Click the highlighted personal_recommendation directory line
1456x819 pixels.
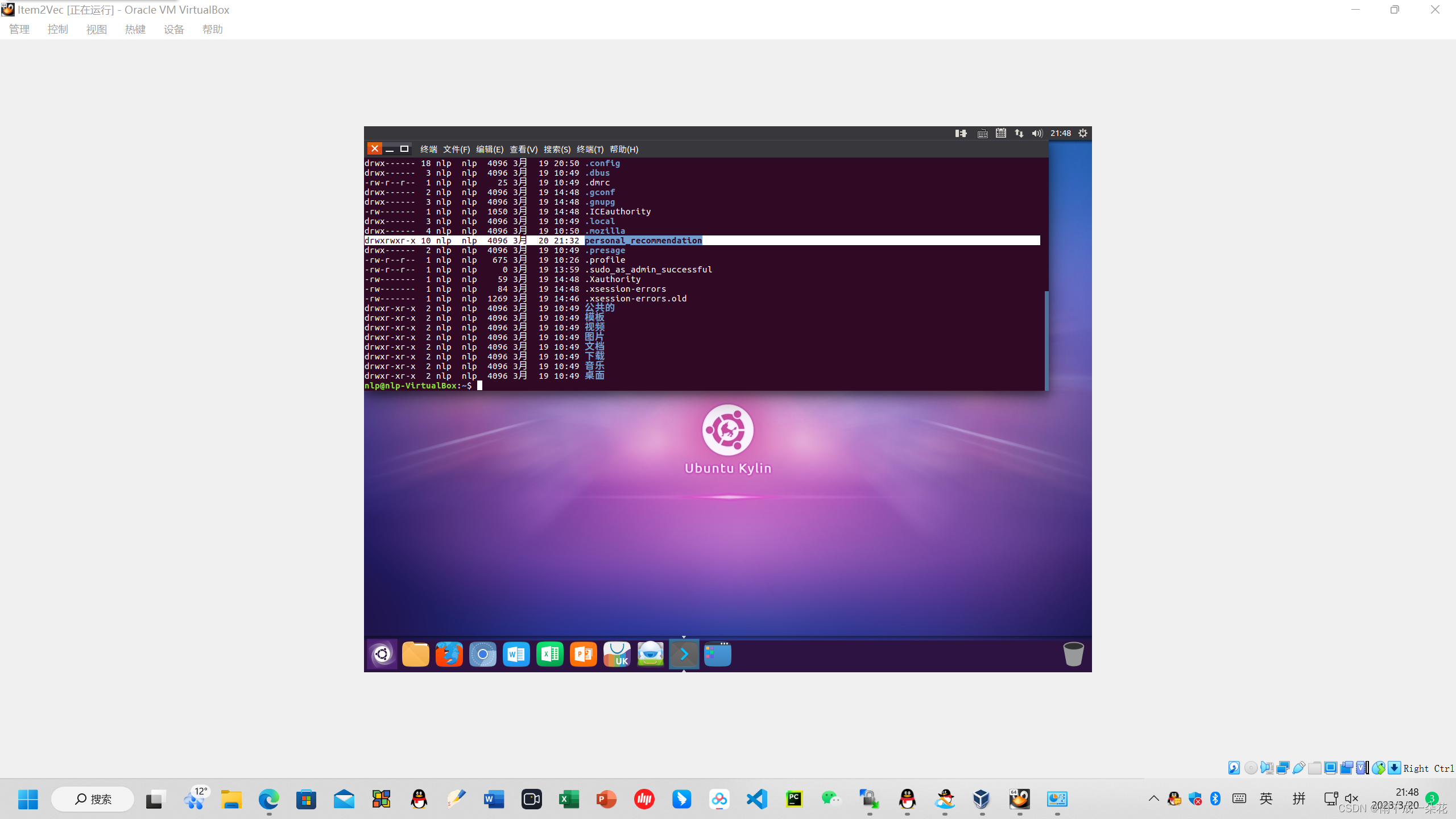643,241
